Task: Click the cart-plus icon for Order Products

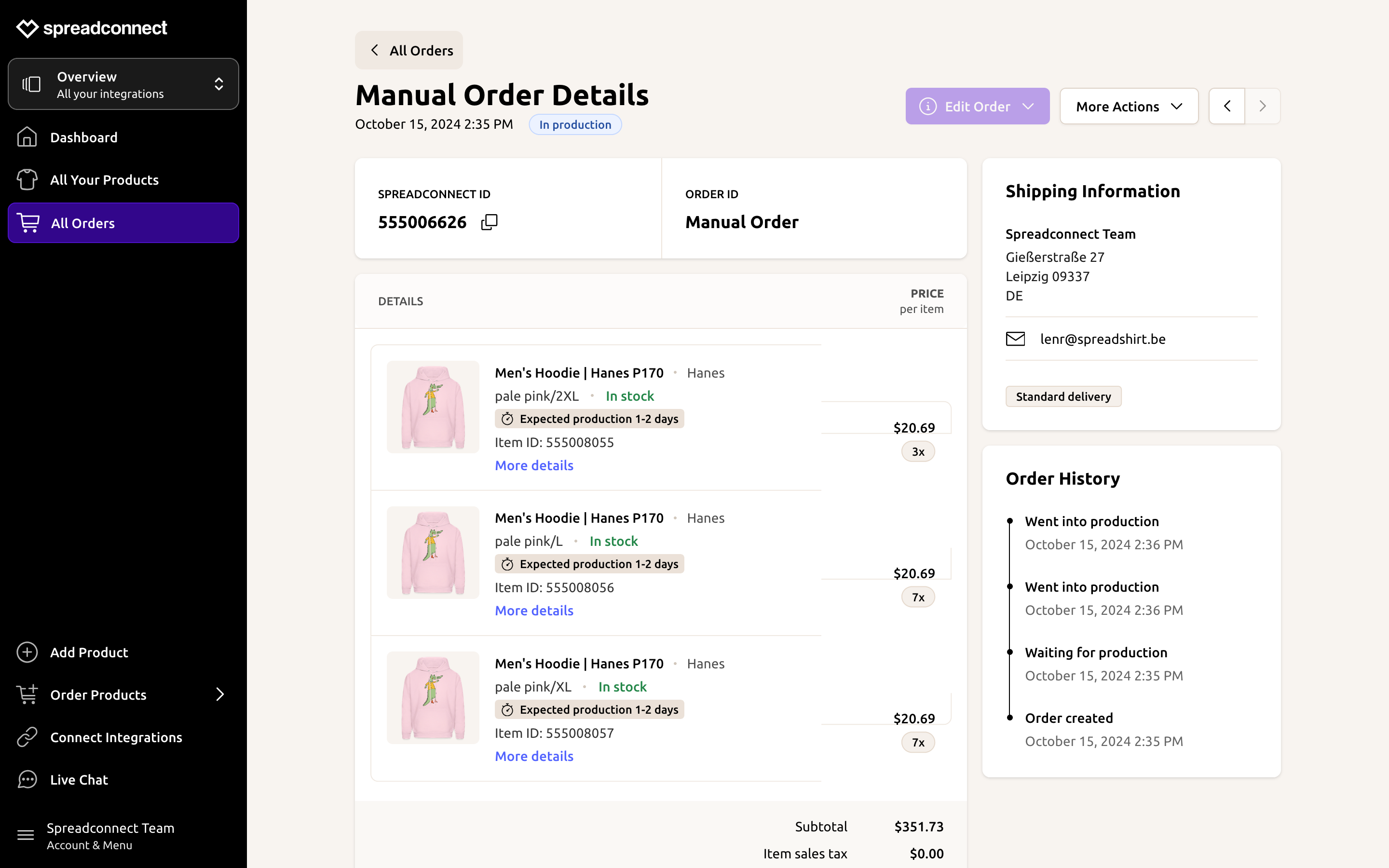Action: click(x=27, y=694)
